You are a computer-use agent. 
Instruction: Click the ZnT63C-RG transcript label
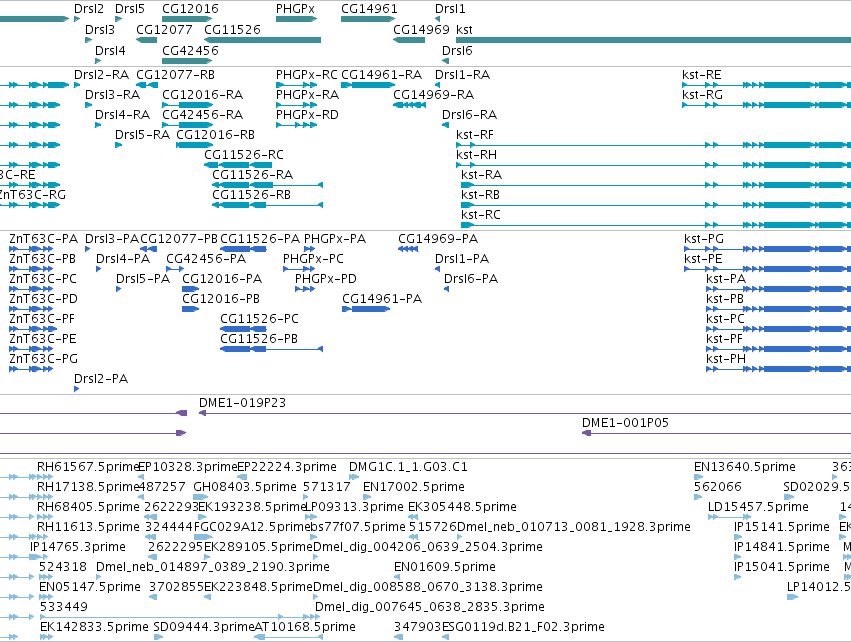pyautogui.click(x=33, y=194)
